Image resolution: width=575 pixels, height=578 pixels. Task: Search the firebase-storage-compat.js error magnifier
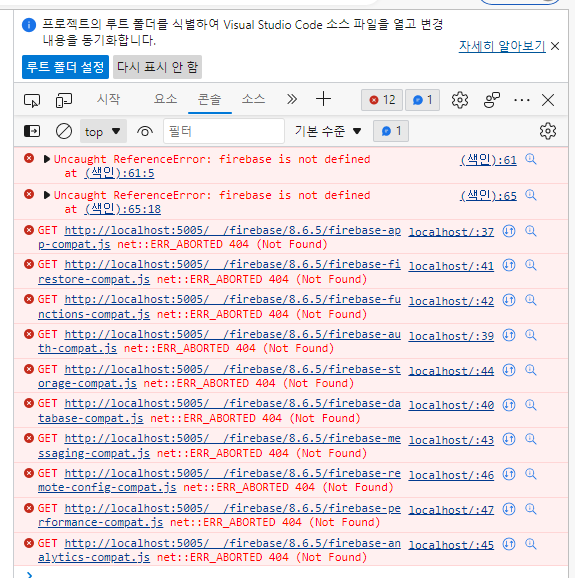click(x=531, y=370)
